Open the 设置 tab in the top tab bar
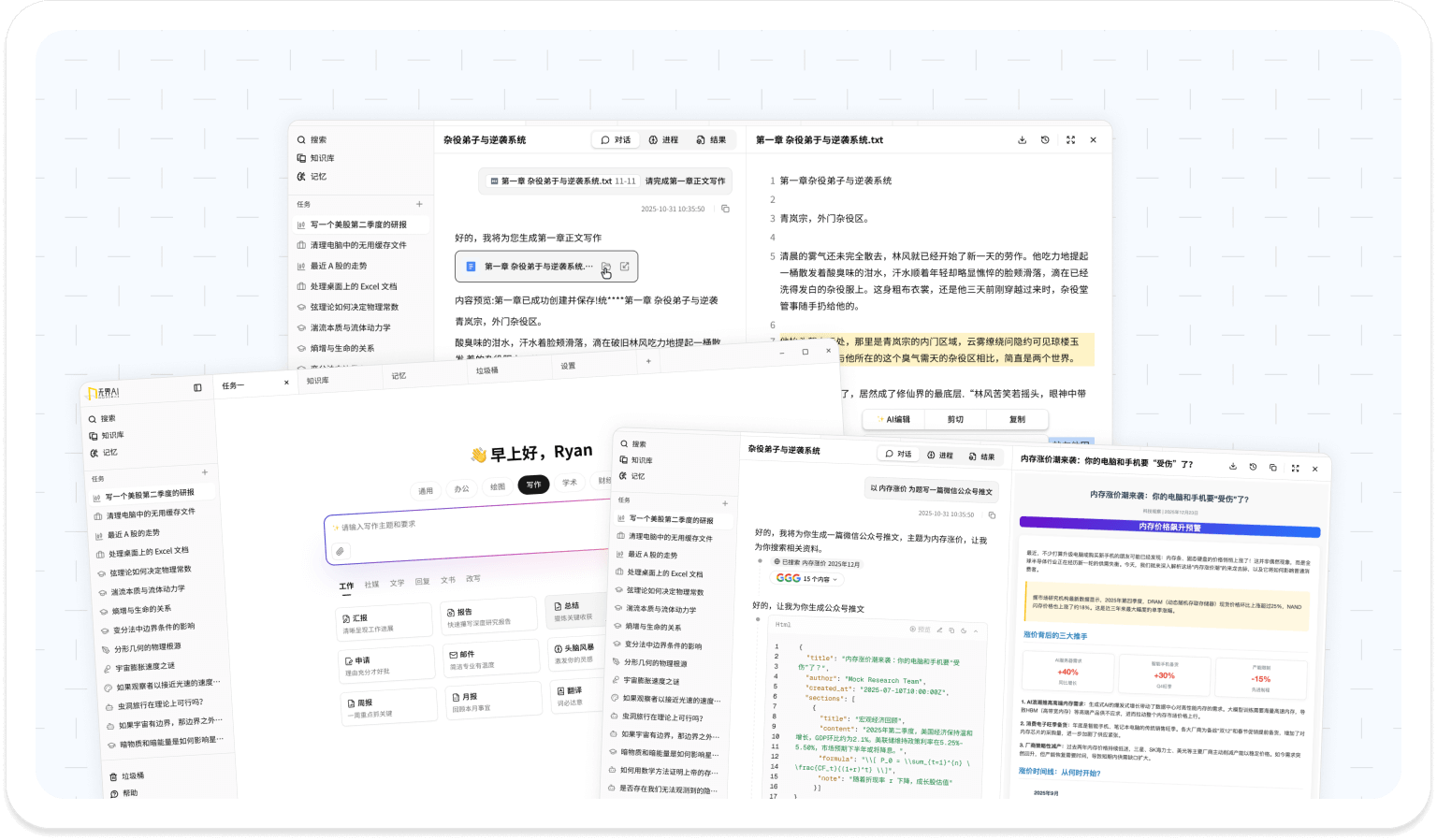Screen dimensions: 1437x840 (x=568, y=366)
